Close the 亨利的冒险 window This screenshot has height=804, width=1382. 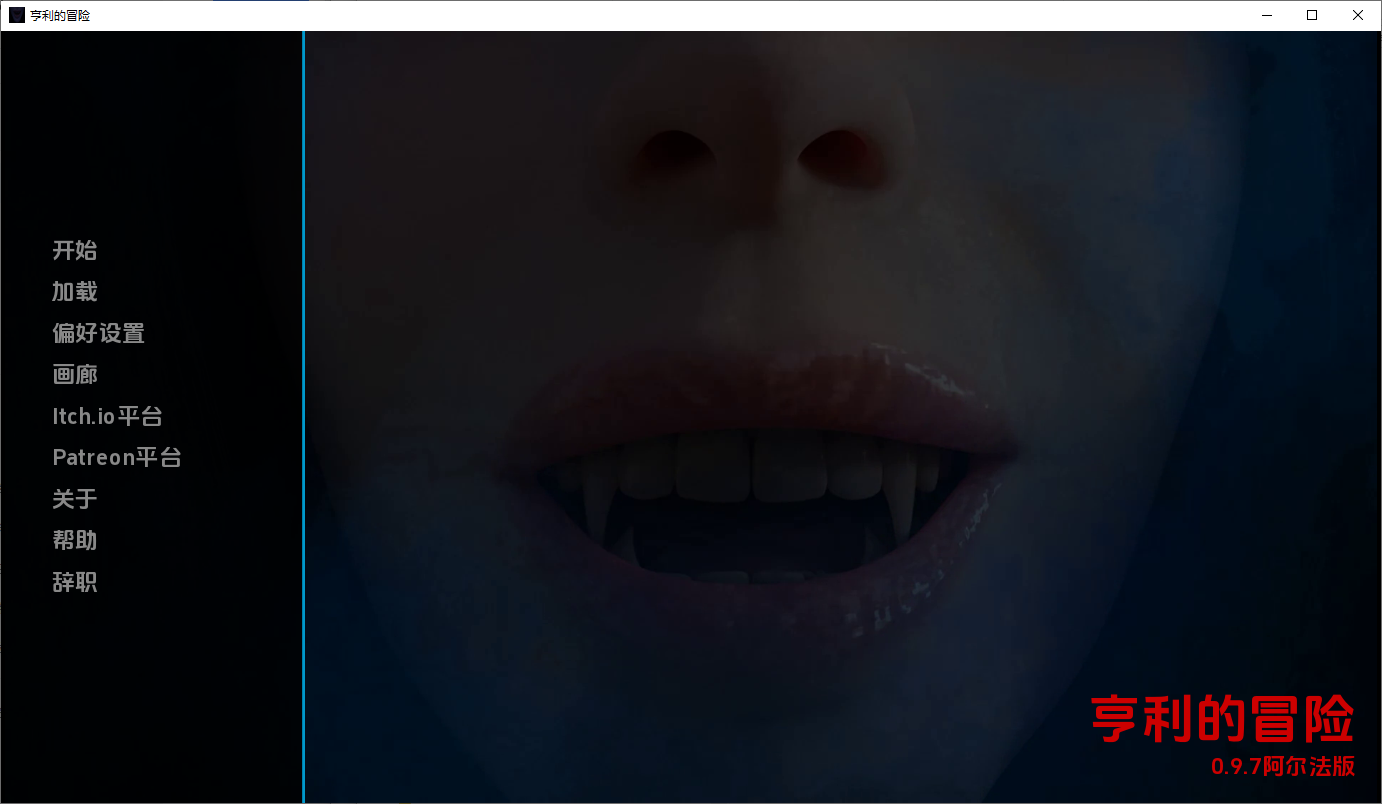(x=1358, y=15)
